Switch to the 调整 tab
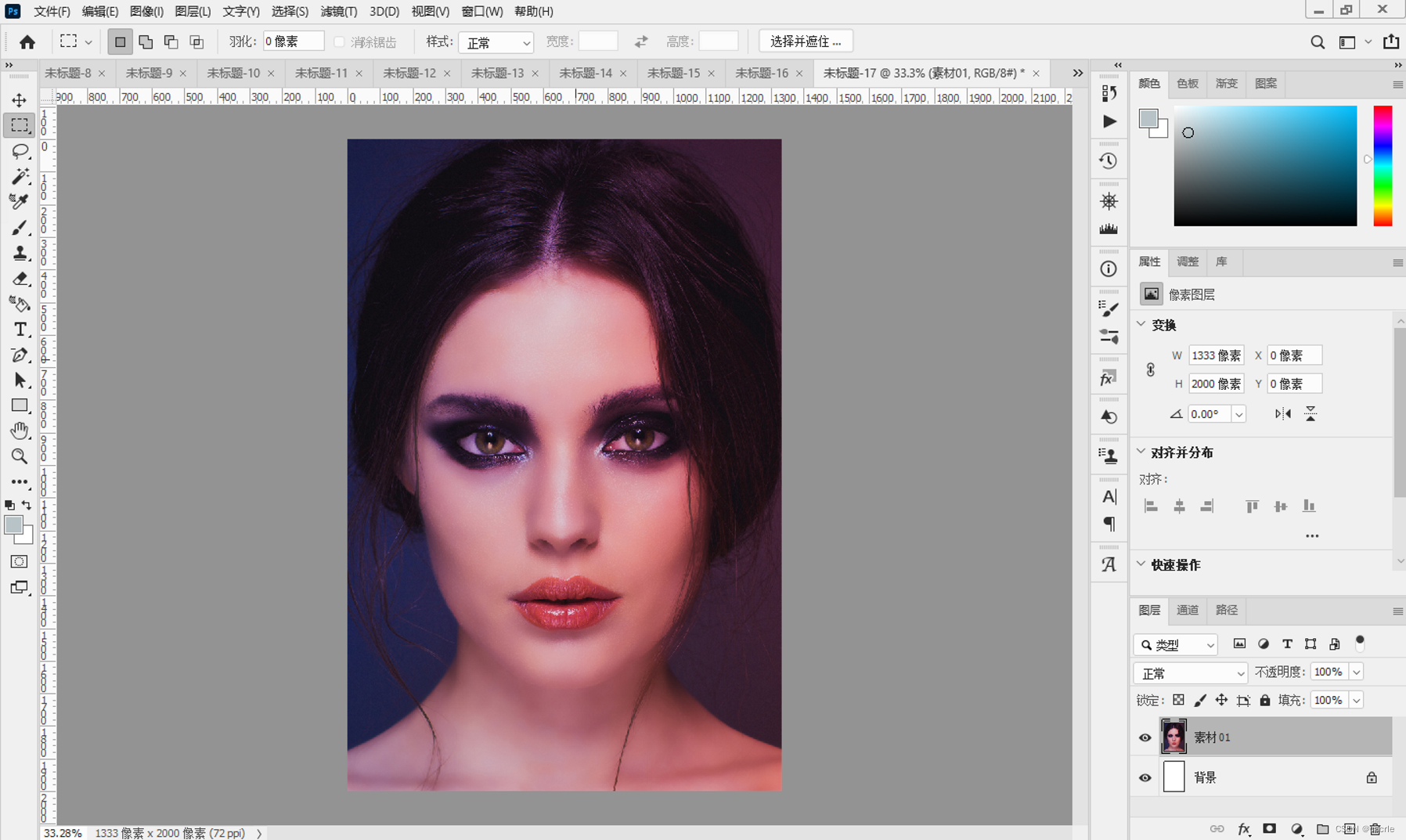1406x840 pixels. click(x=1188, y=261)
